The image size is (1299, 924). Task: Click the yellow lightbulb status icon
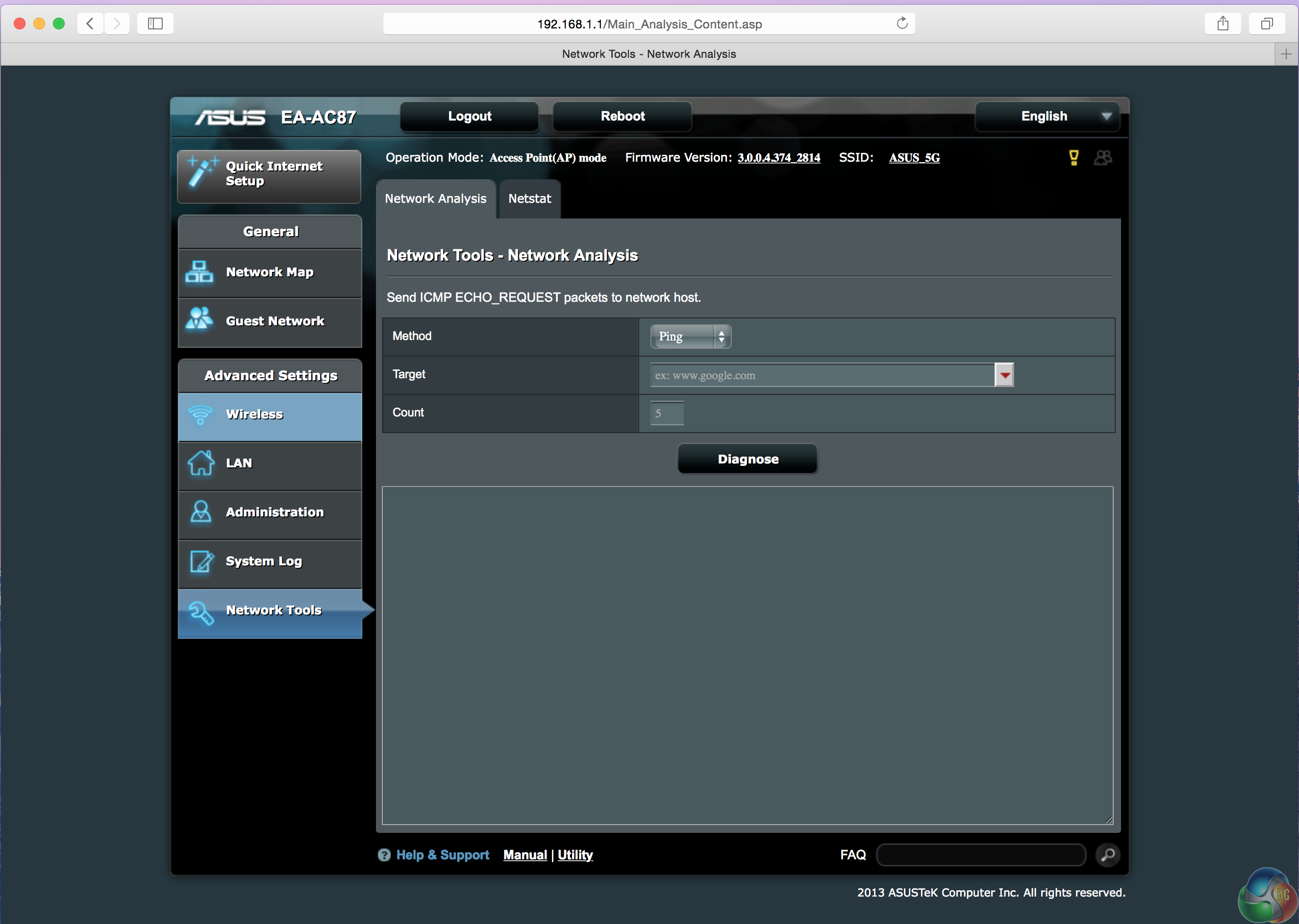click(x=1073, y=158)
